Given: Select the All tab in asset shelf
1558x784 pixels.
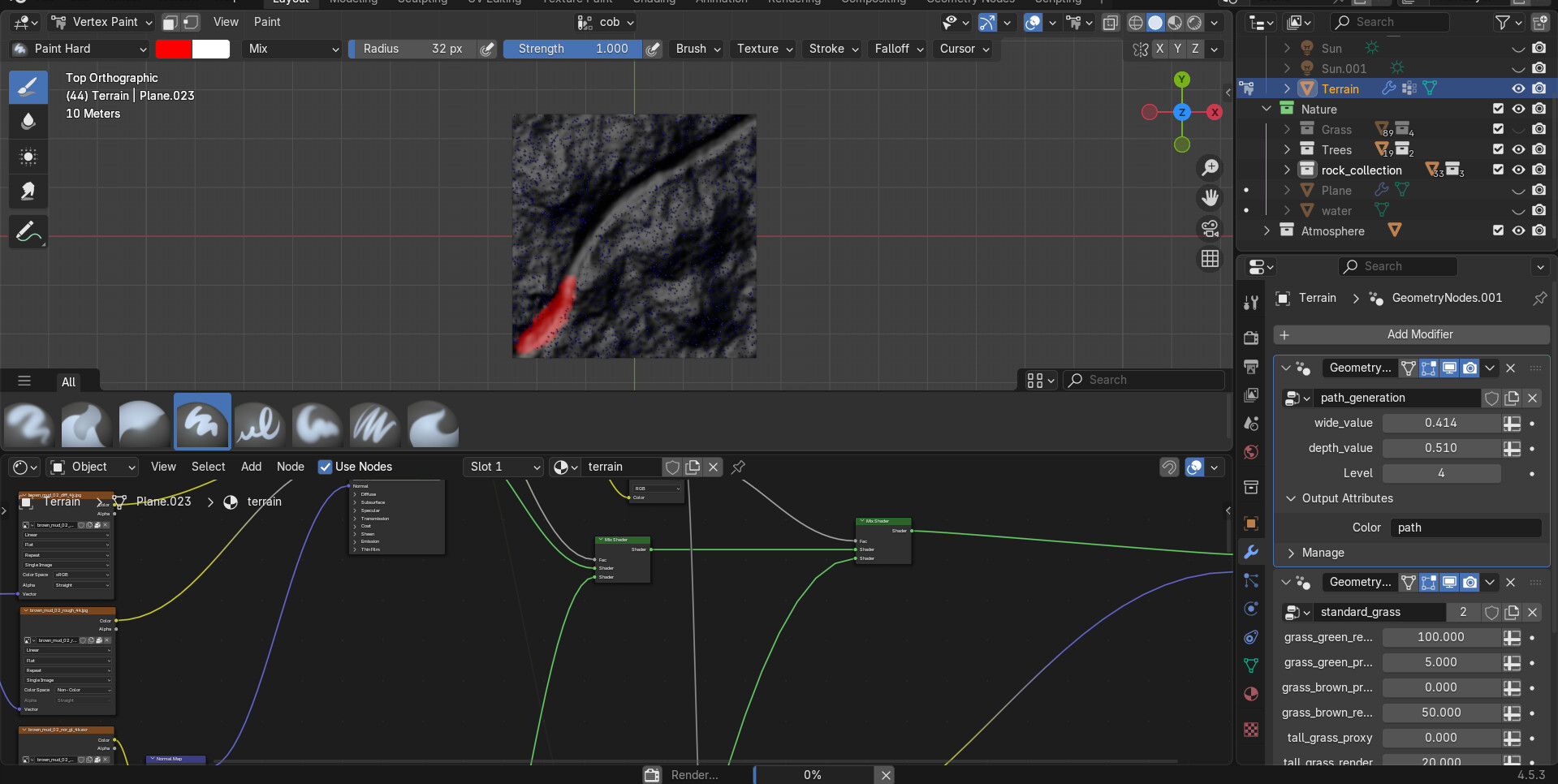Looking at the screenshot, I should pos(69,381).
